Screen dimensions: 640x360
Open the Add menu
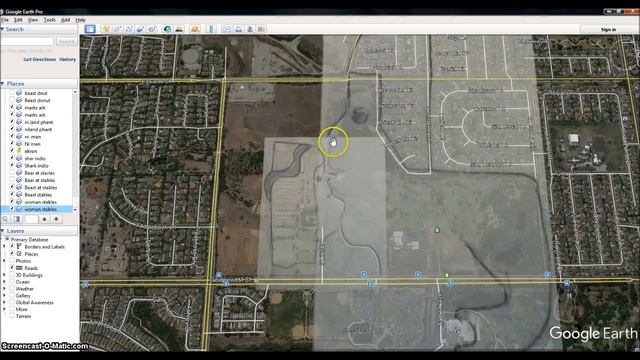65,20
